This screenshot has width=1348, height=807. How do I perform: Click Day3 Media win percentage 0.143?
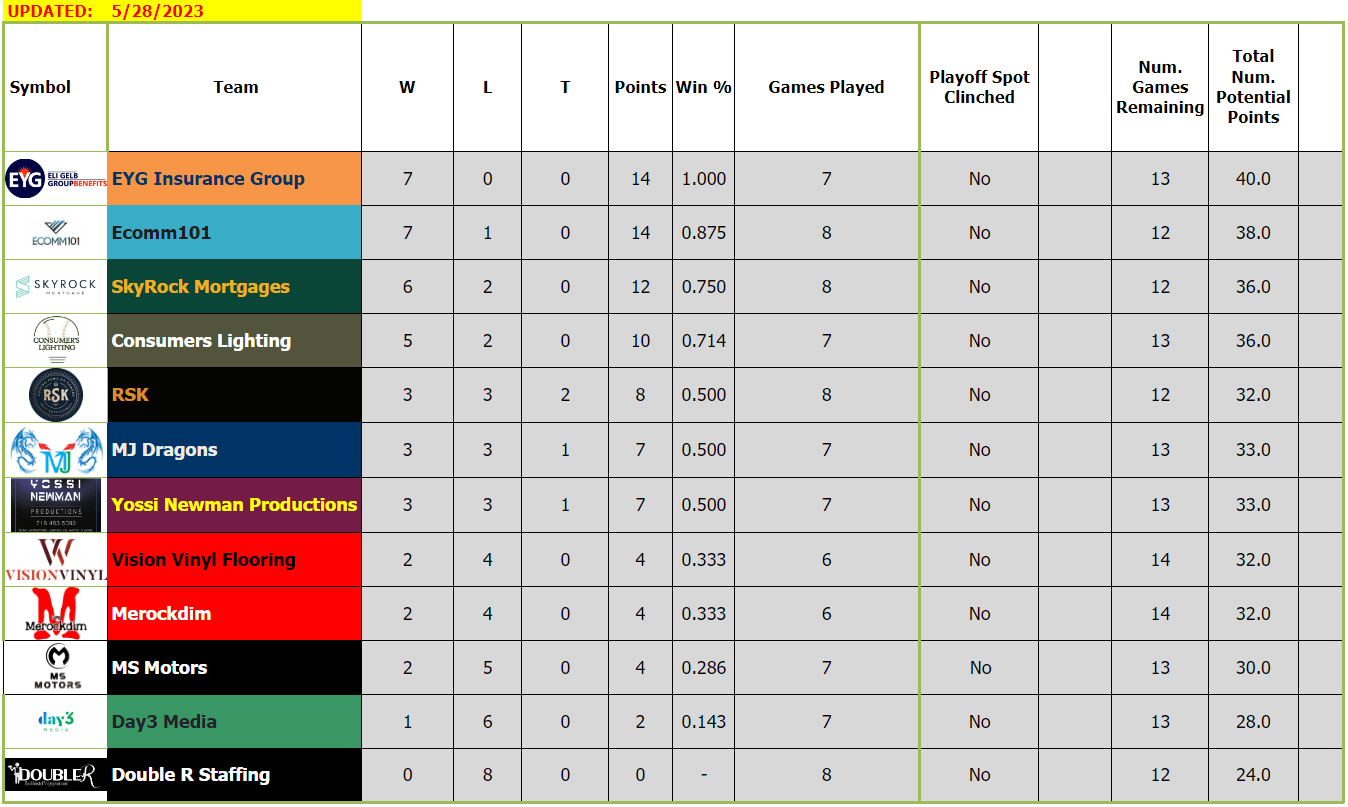click(x=704, y=722)
